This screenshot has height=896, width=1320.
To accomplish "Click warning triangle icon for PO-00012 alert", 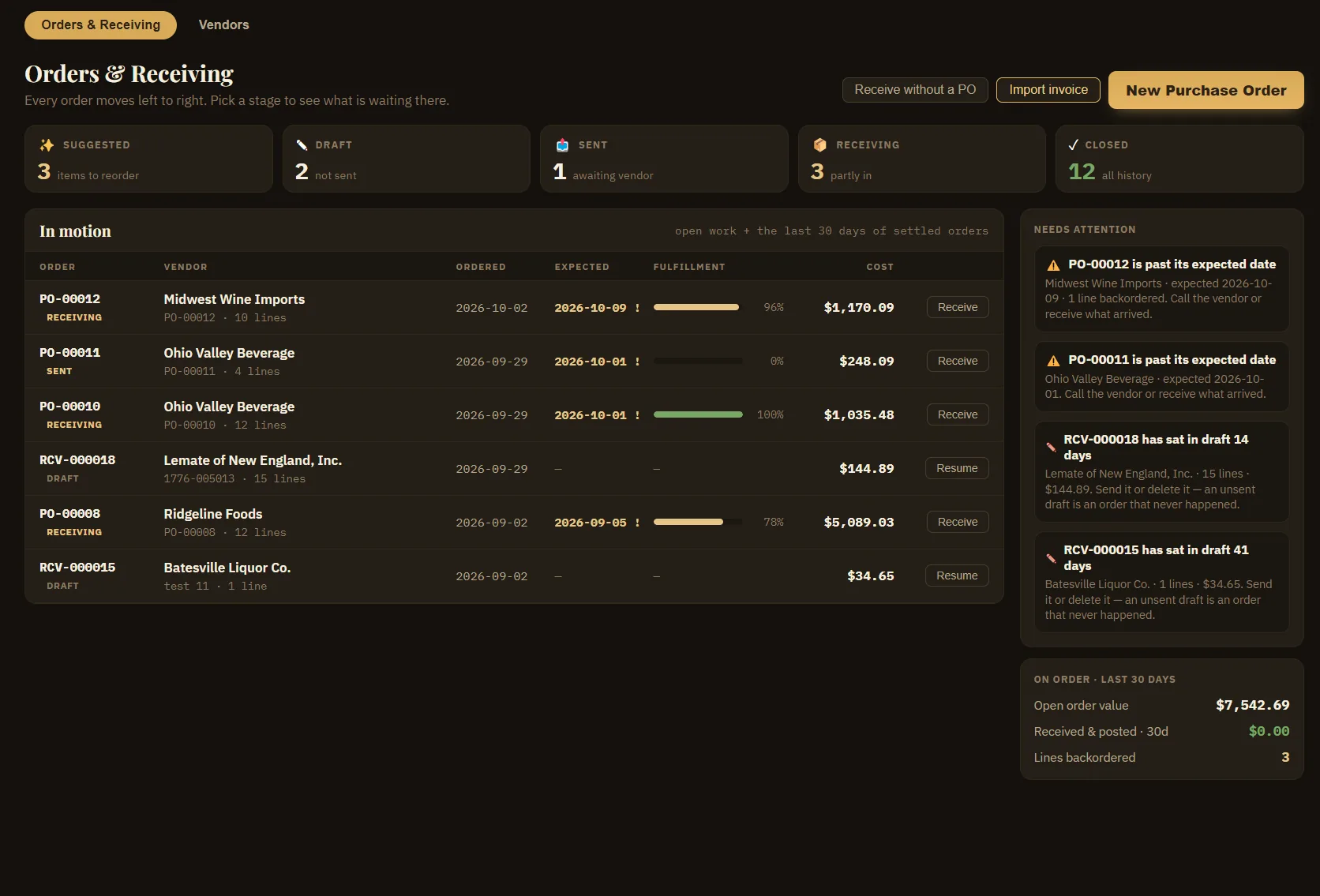I will pos(1053,265).
